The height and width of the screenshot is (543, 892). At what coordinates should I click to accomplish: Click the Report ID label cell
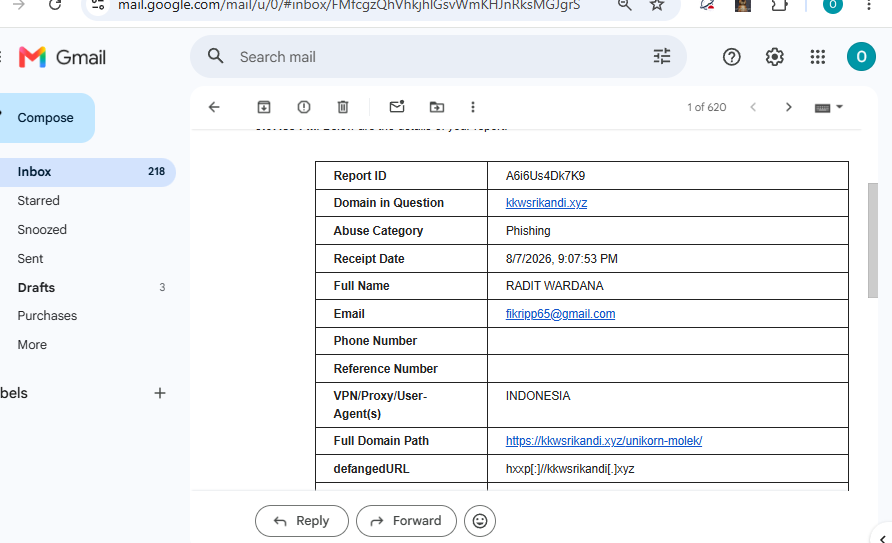402,176
